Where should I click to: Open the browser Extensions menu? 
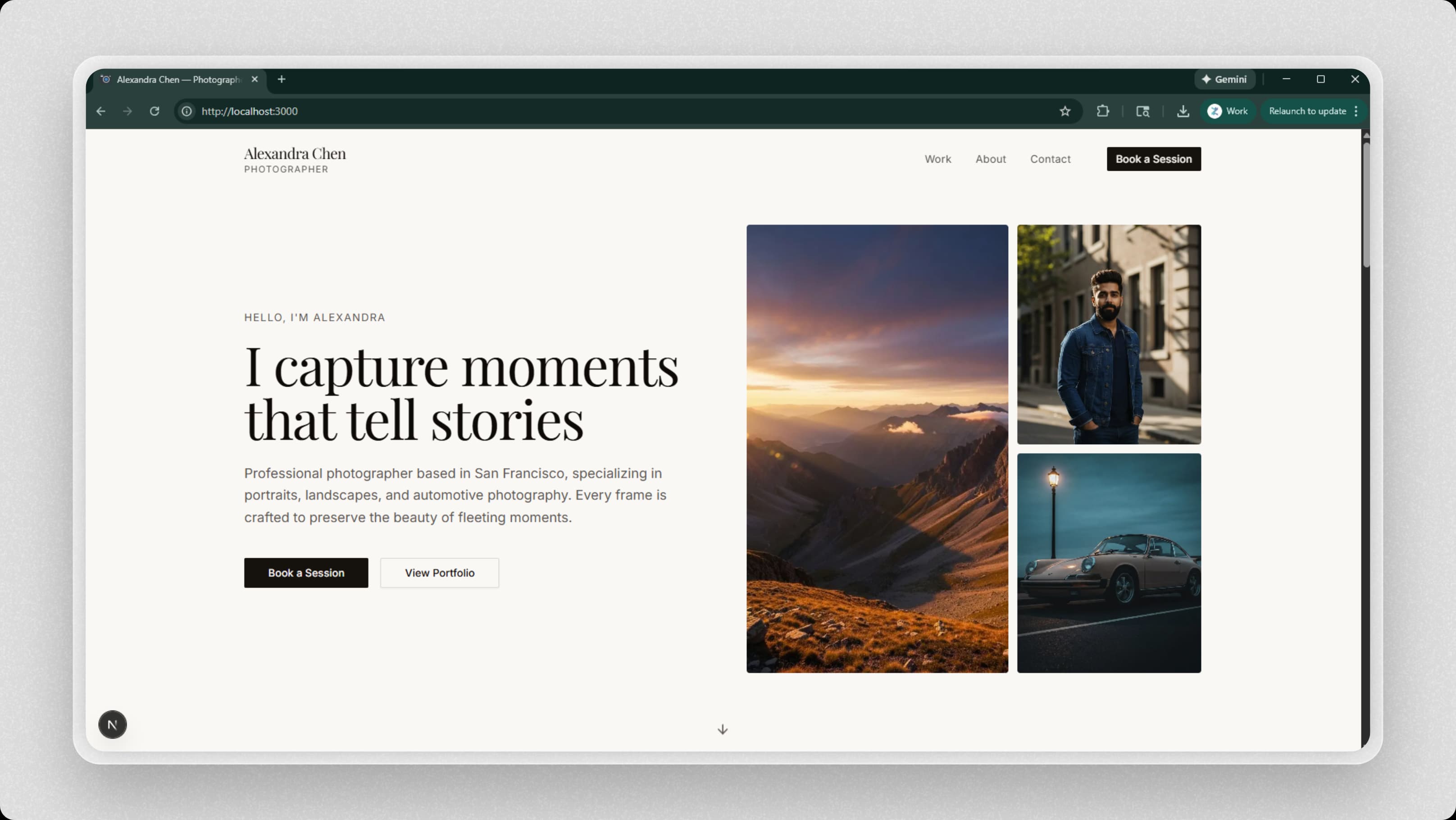click(1103, 111)
